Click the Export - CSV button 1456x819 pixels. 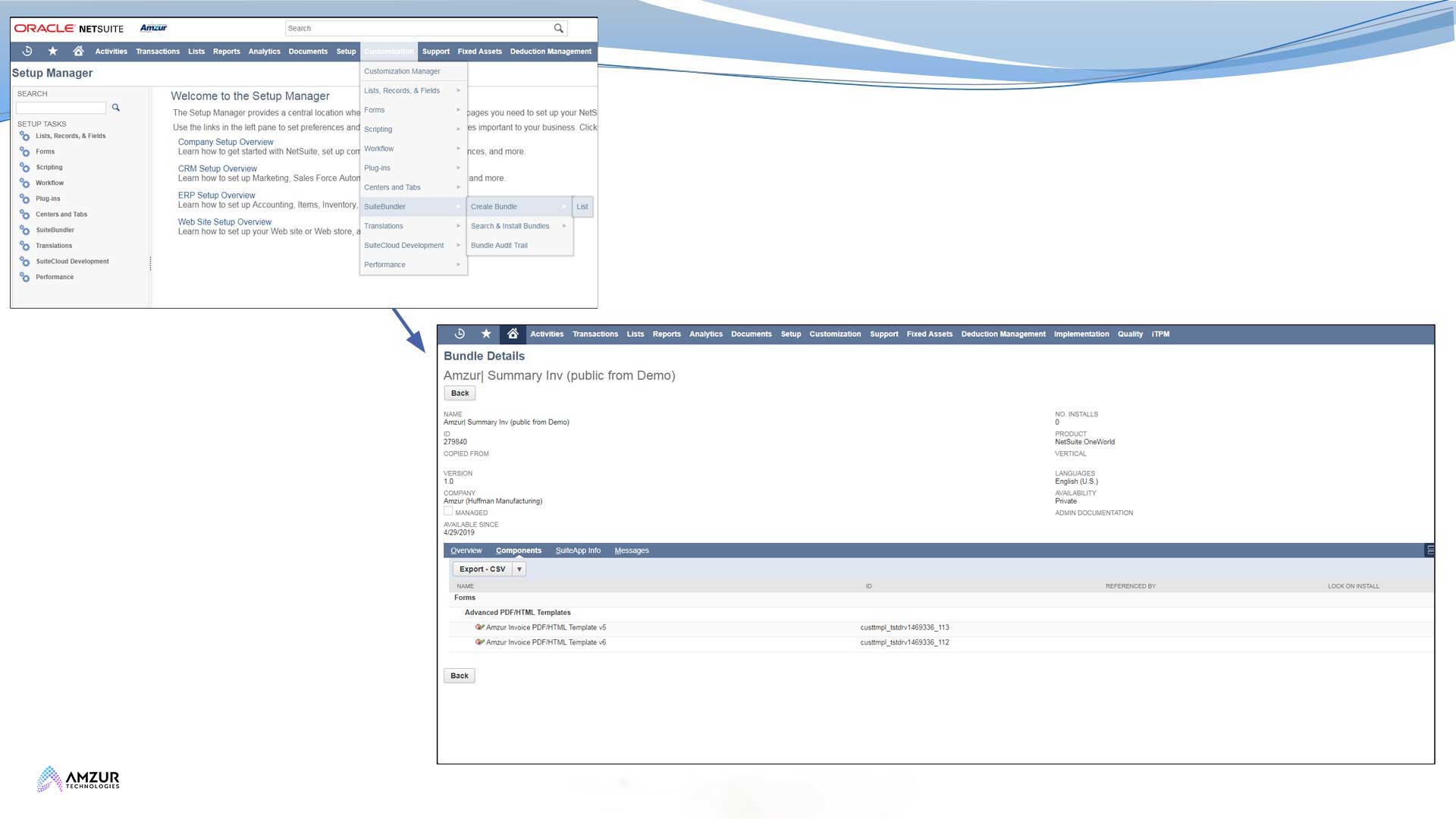click(482, 569)
